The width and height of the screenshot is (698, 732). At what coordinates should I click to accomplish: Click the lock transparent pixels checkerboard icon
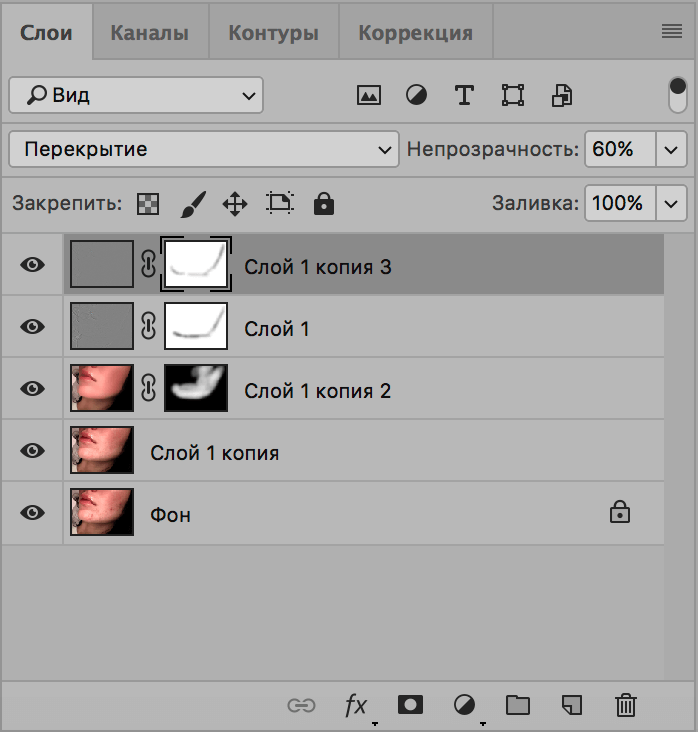tap(148, 204)
